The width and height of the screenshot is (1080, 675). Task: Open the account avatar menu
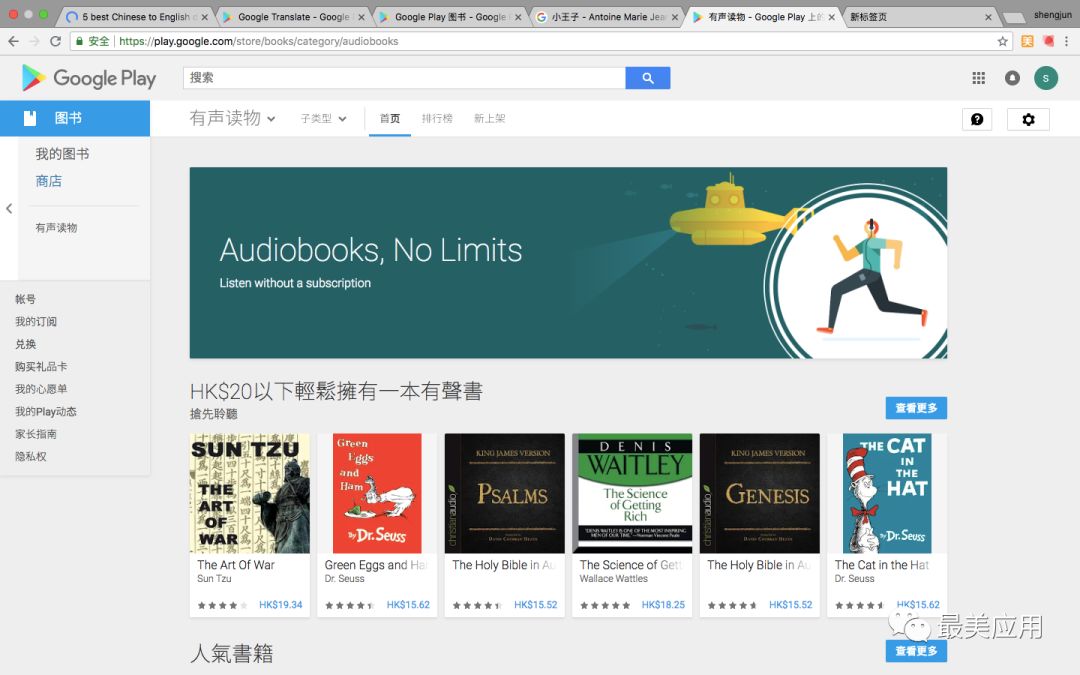[1045, 78]
